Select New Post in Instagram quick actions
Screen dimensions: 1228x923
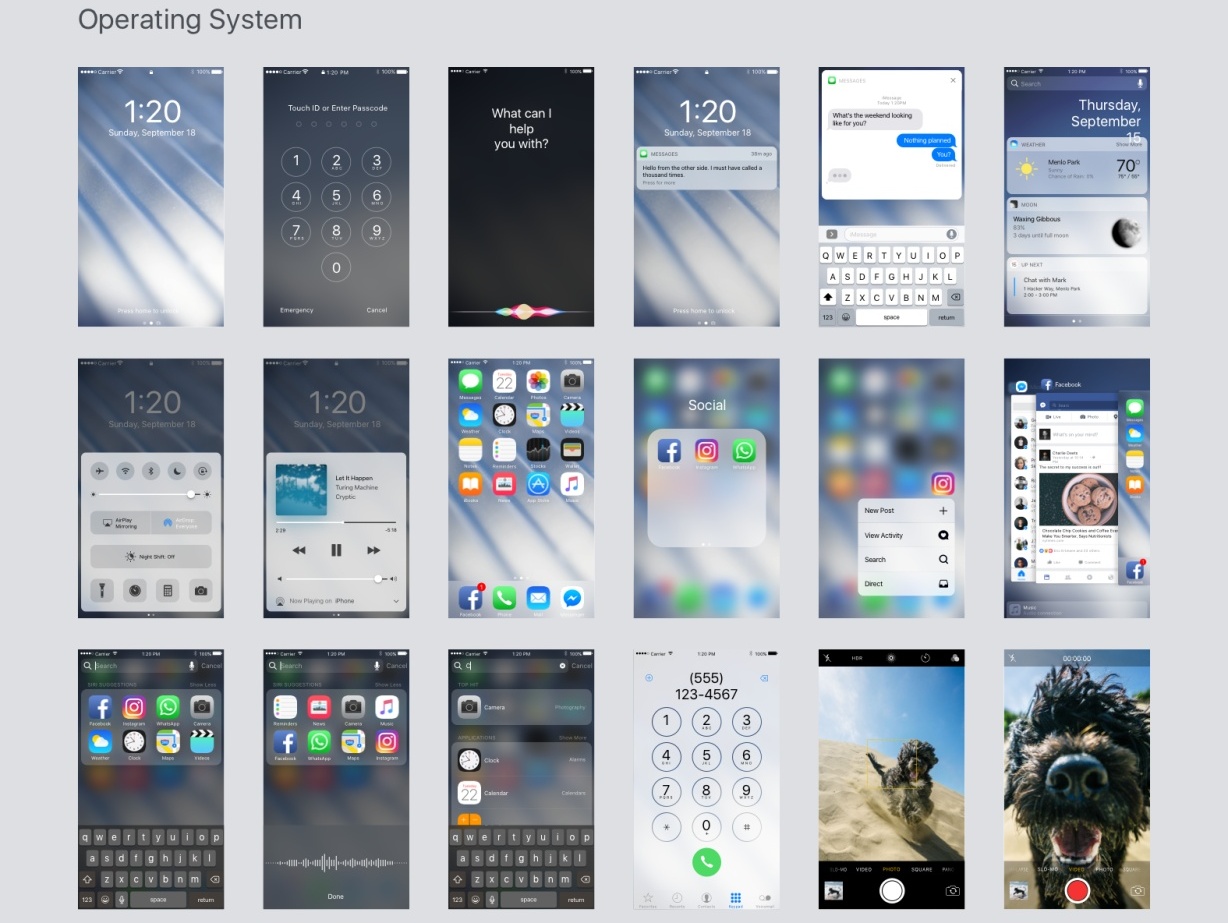pos(907,510)
